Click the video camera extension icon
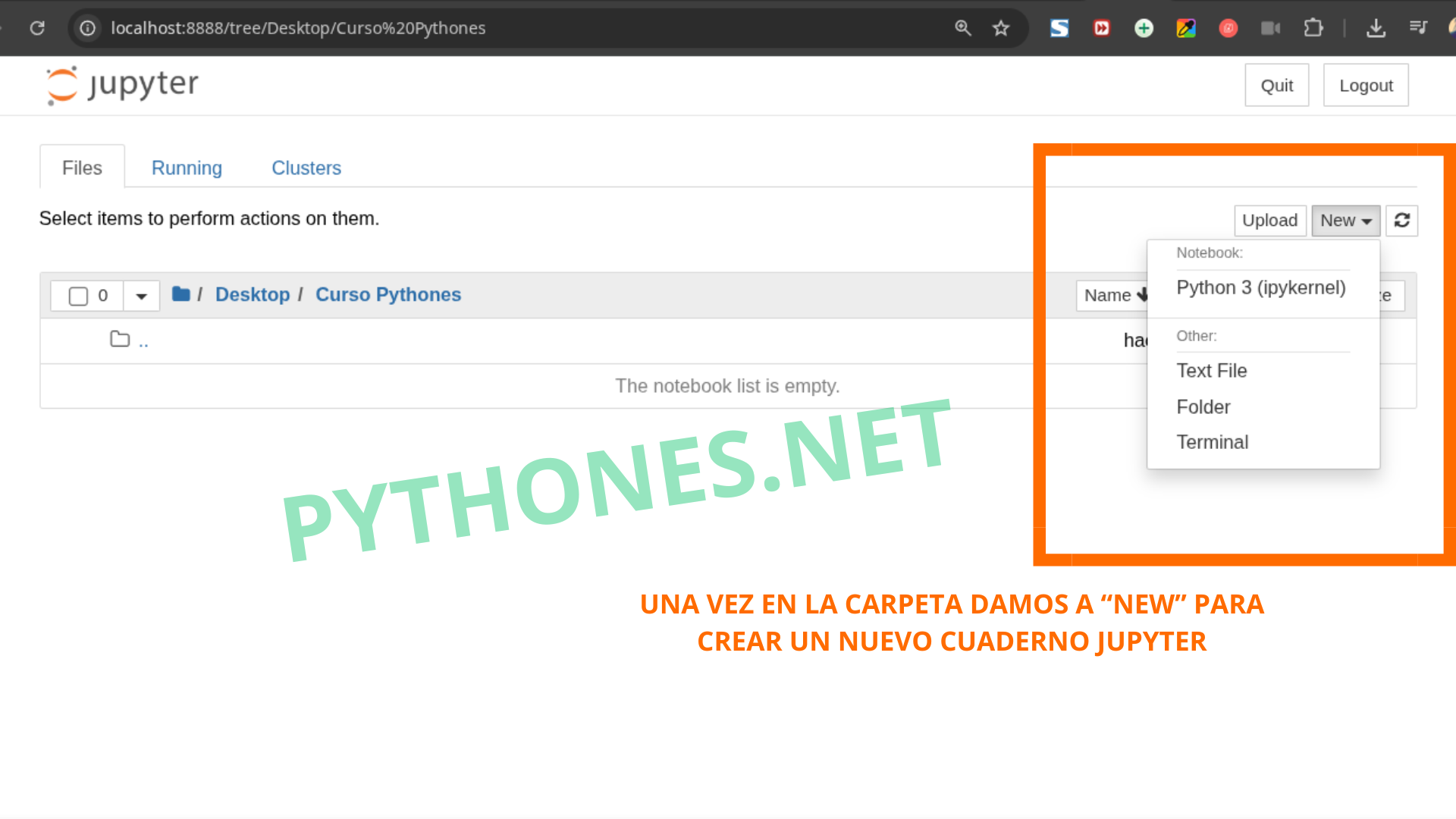This screenshot has width=1456, height=819. click(x=1271, y=28)
